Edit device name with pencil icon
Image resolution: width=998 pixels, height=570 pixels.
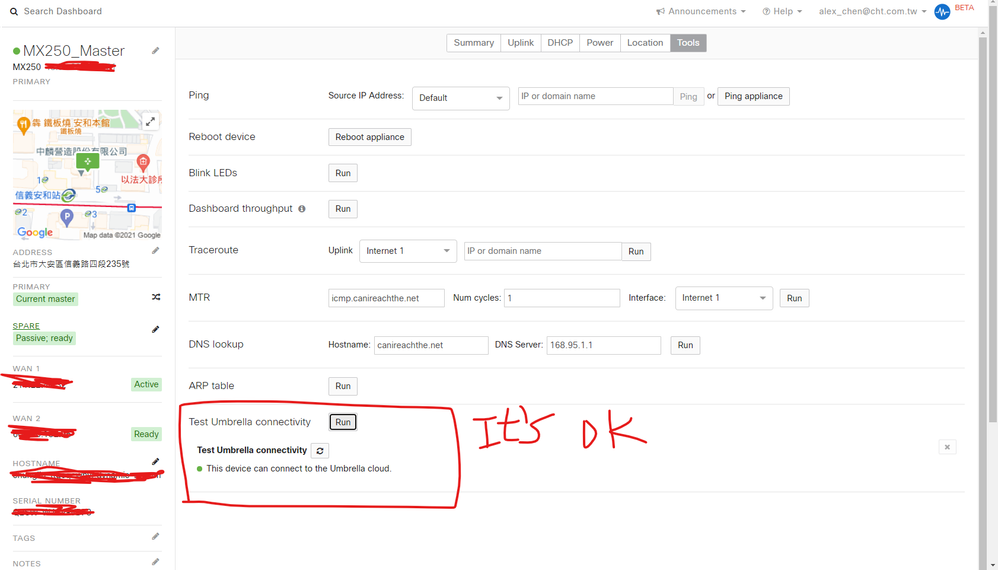coord(155,51)
